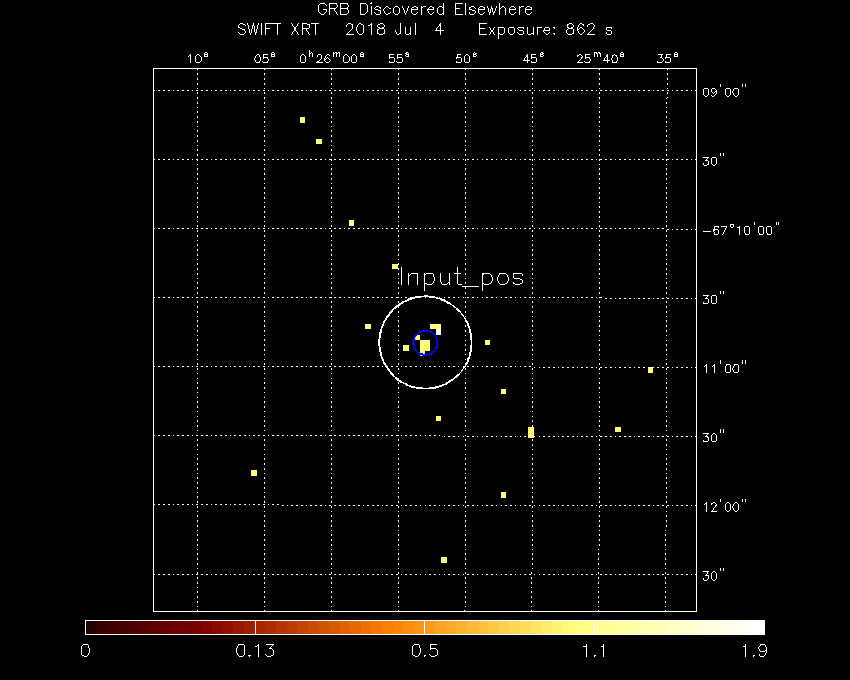The height and width of the screenshot is (680, 850).
Task: Click the -67°10'00" declination axis label
Action: (x=741, y=229)
